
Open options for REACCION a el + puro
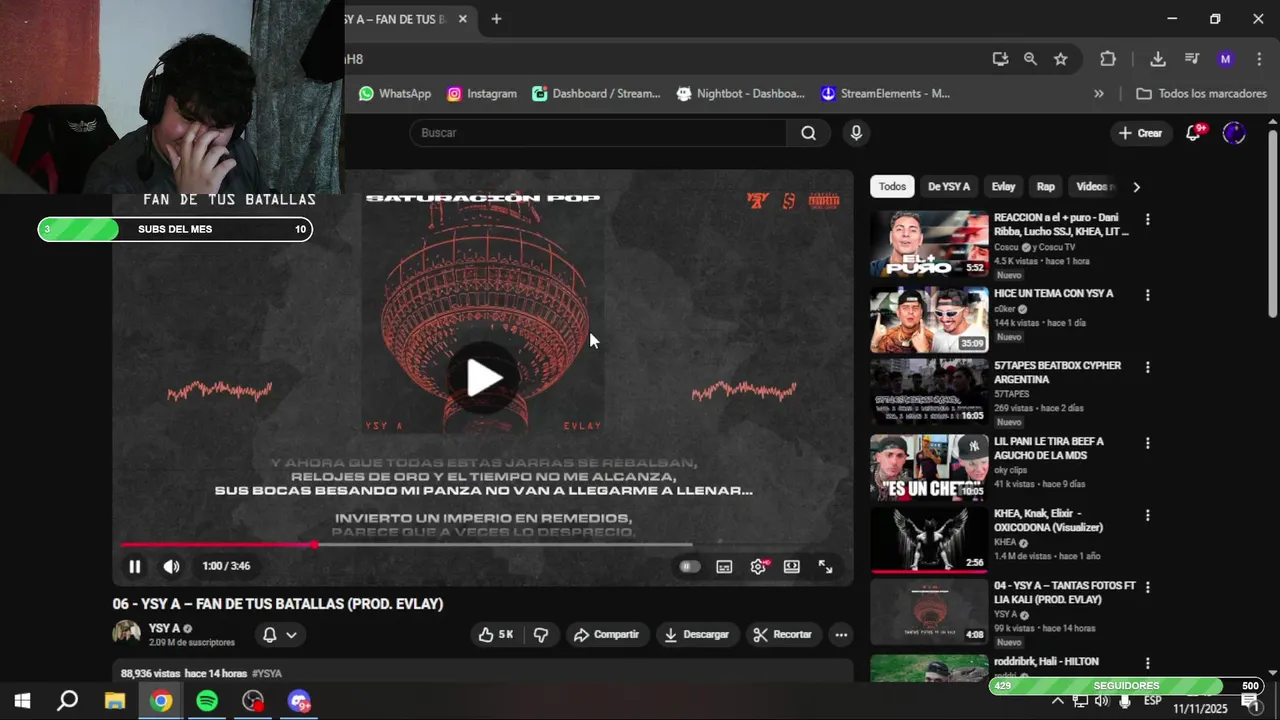click(x=1147, y=219)
